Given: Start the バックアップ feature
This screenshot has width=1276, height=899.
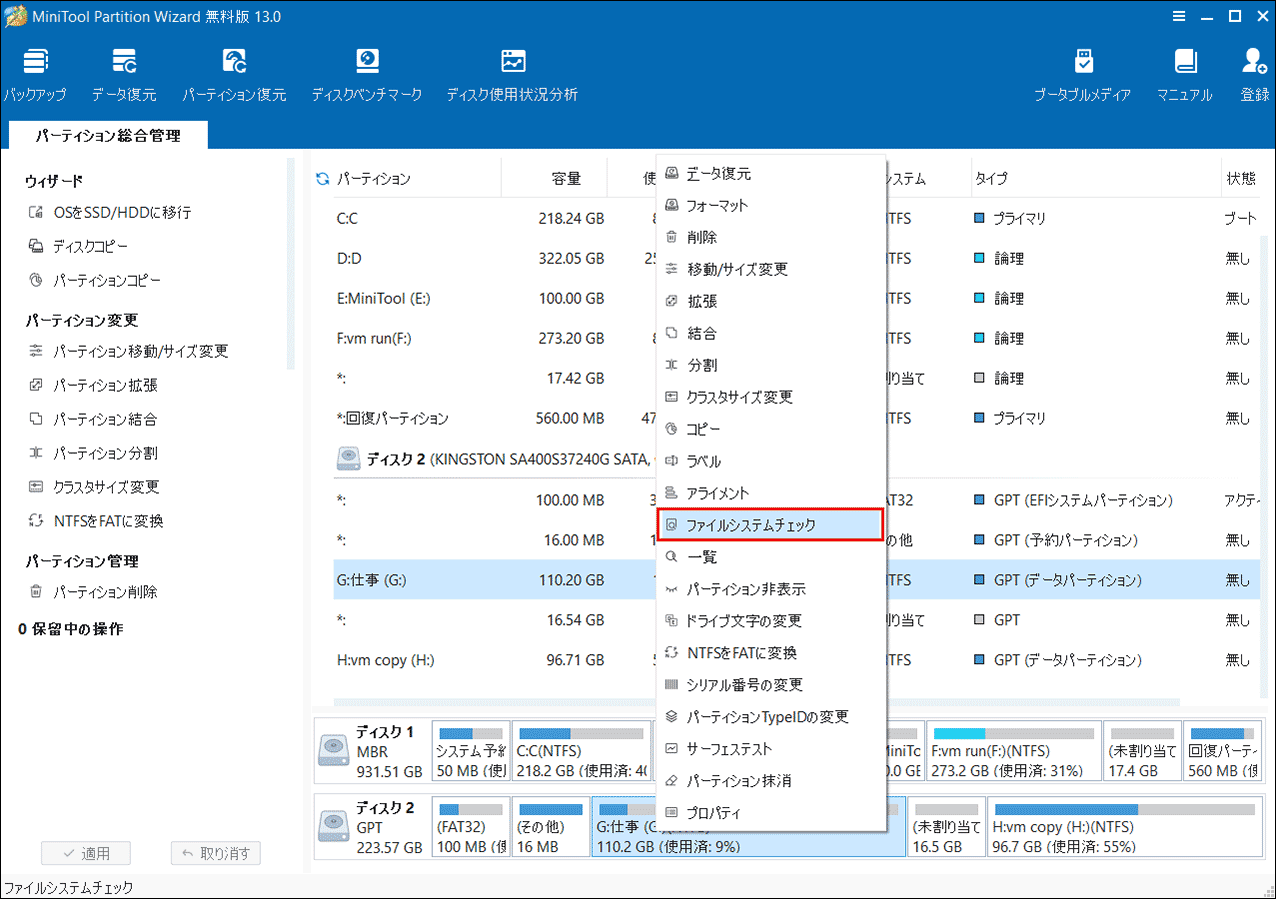Looking at the screenshot, I should tap(33, 70).
